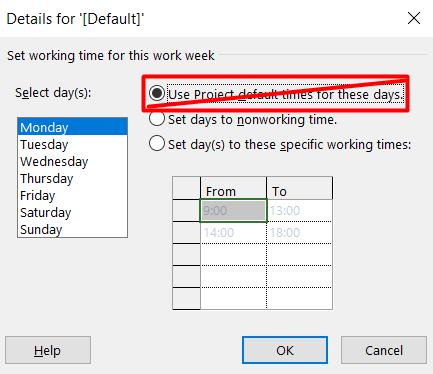Image resolution: width=433 pixels, height=374 pixels.
Task: Open the Help button
Action: (x=48, y=350)
